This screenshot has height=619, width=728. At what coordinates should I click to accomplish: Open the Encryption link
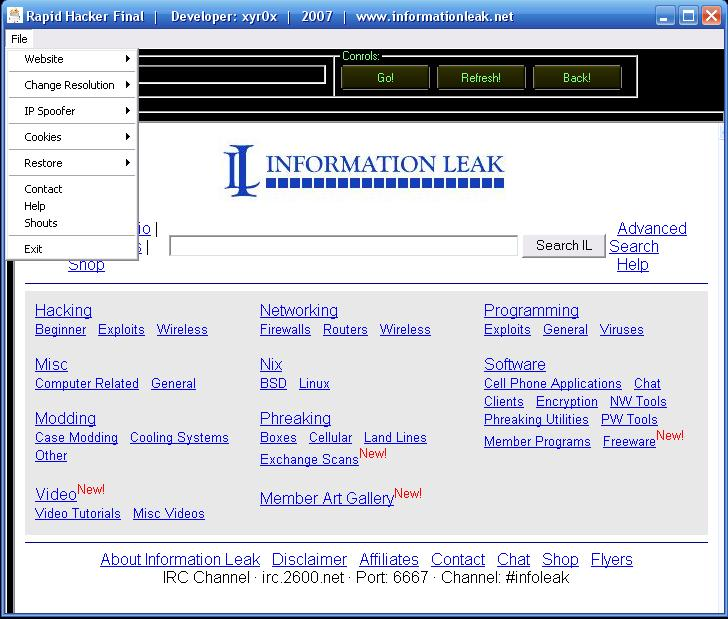pyautogui.click(x=566, y=402)
